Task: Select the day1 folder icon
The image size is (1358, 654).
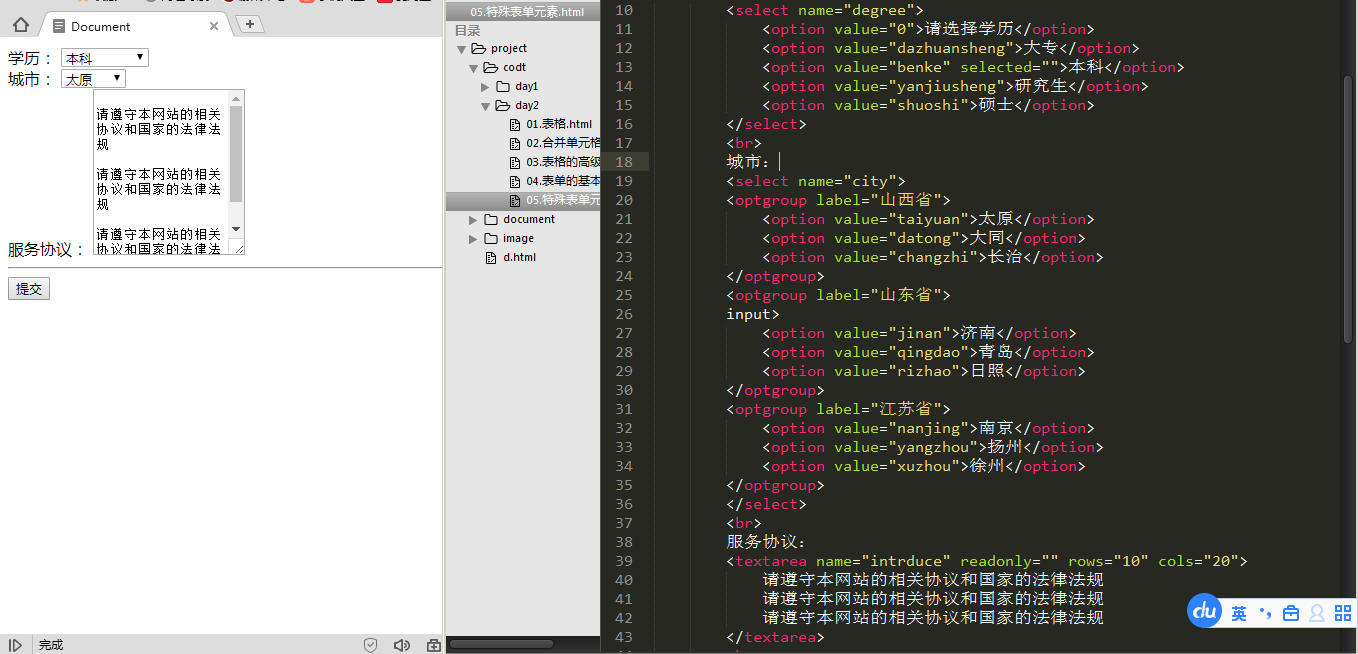Action: [x=503, y=86]
